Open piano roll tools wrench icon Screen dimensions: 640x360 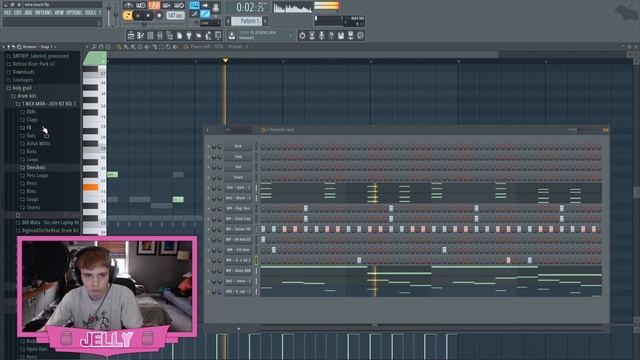pos(95,47)
